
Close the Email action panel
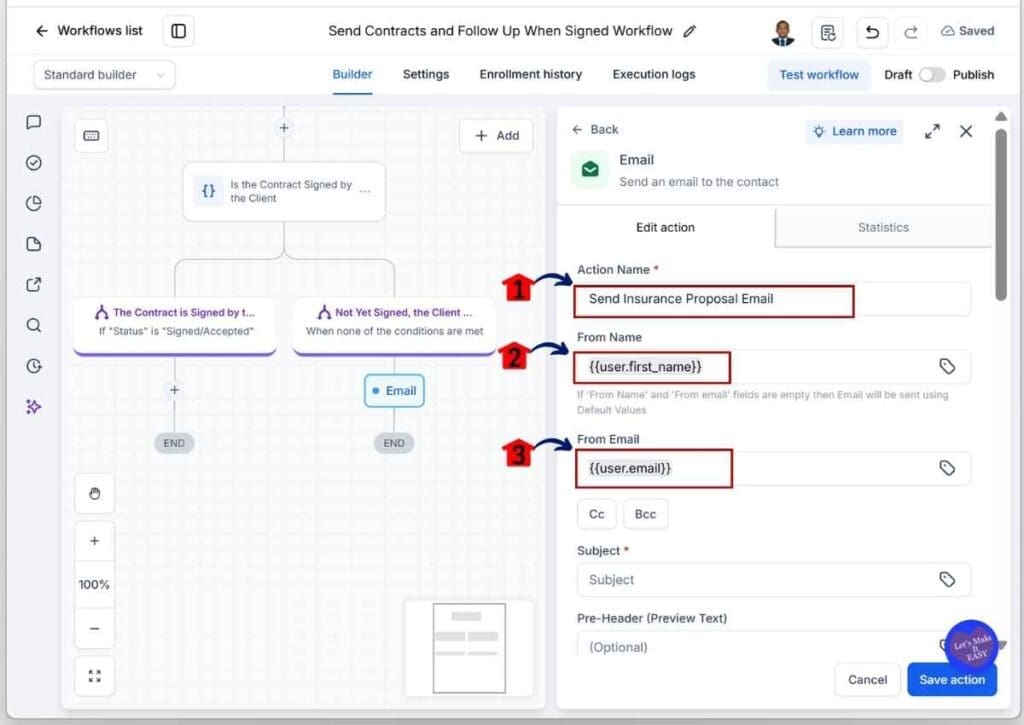coord(966,131)
